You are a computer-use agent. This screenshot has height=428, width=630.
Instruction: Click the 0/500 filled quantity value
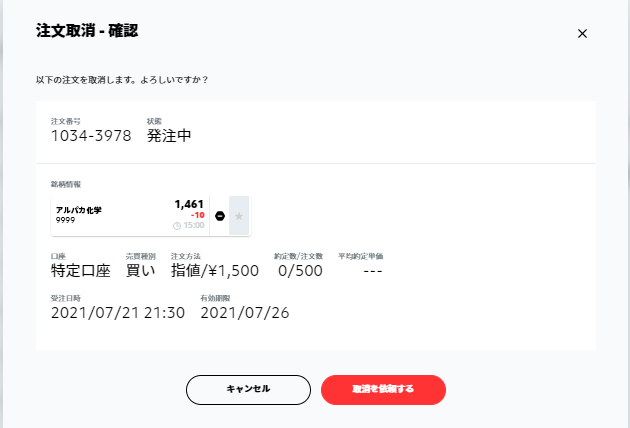point(300,271)
